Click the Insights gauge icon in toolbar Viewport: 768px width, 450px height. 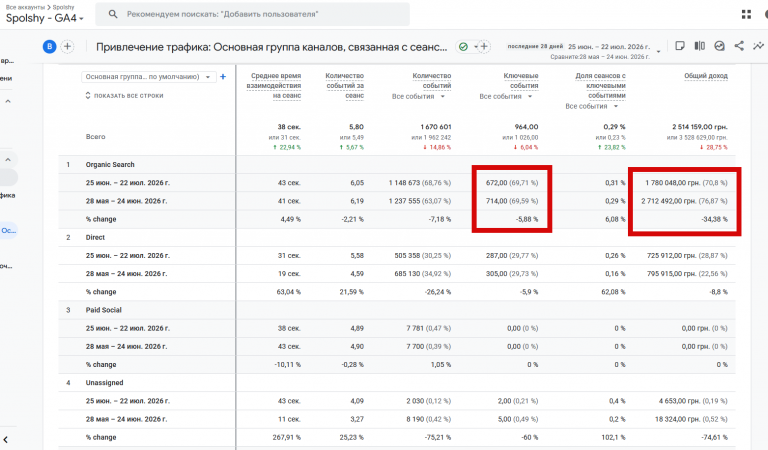[x=719, y=46]
